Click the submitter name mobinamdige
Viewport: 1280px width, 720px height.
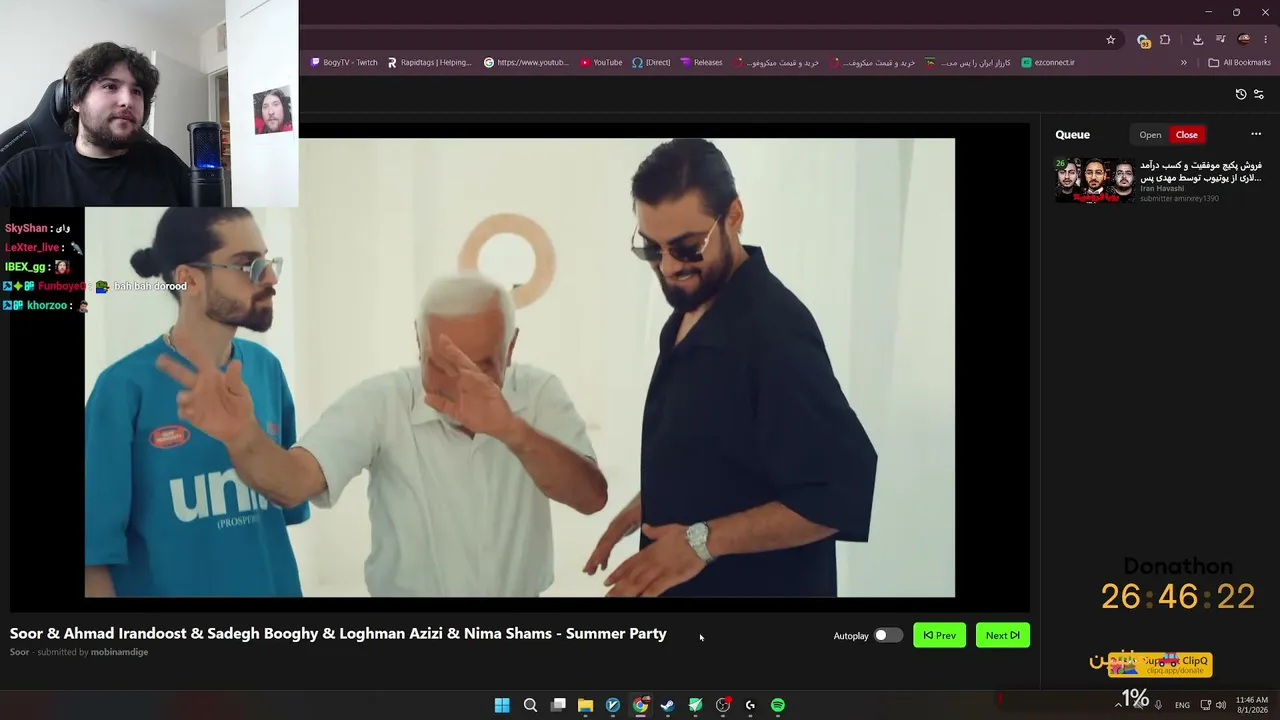click(x=119, y=652)
